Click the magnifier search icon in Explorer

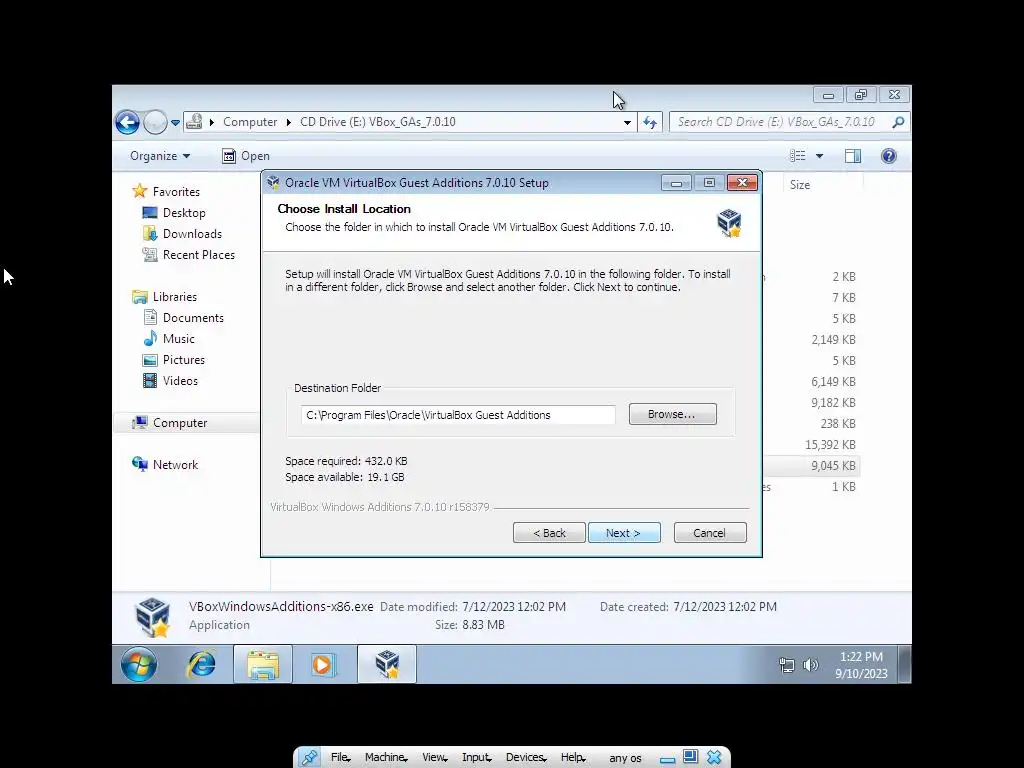tap(899, 122)
